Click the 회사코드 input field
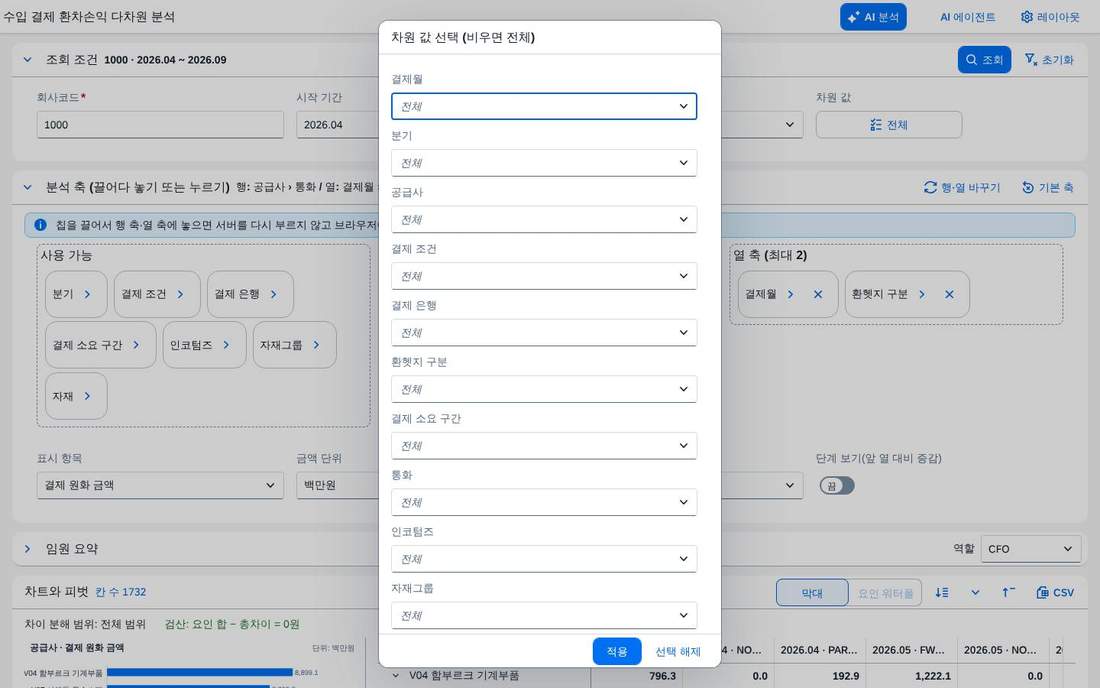The height and width of the screenshot is (688, 1100). [160, 125]
